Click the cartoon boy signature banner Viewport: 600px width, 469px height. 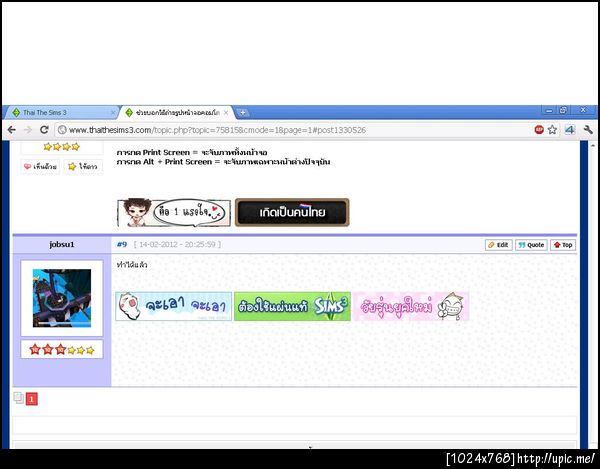174,212
